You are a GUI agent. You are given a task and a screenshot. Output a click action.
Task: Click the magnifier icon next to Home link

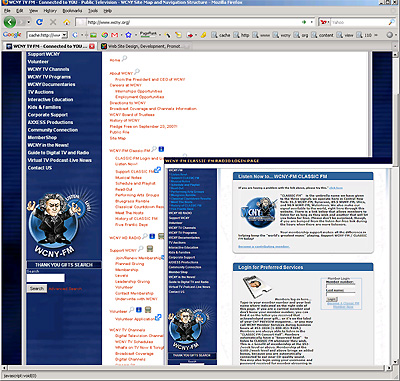(124, 59)
